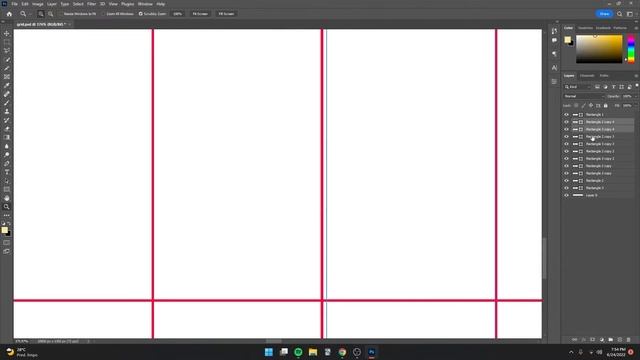Image resolution: width=640 pixels, height=360 pixels.
Task: Click lock all padlock icon
Action: [x=606, y=106]
